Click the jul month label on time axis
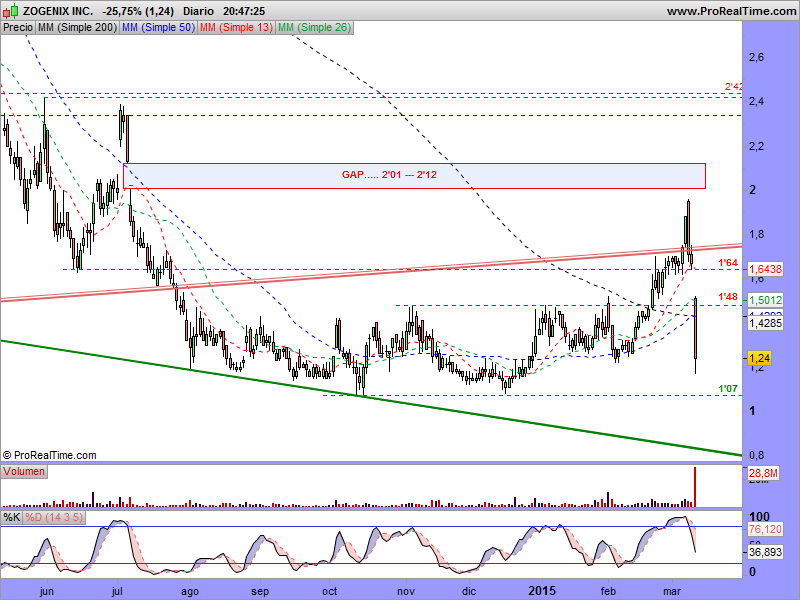 click(117, 591)
